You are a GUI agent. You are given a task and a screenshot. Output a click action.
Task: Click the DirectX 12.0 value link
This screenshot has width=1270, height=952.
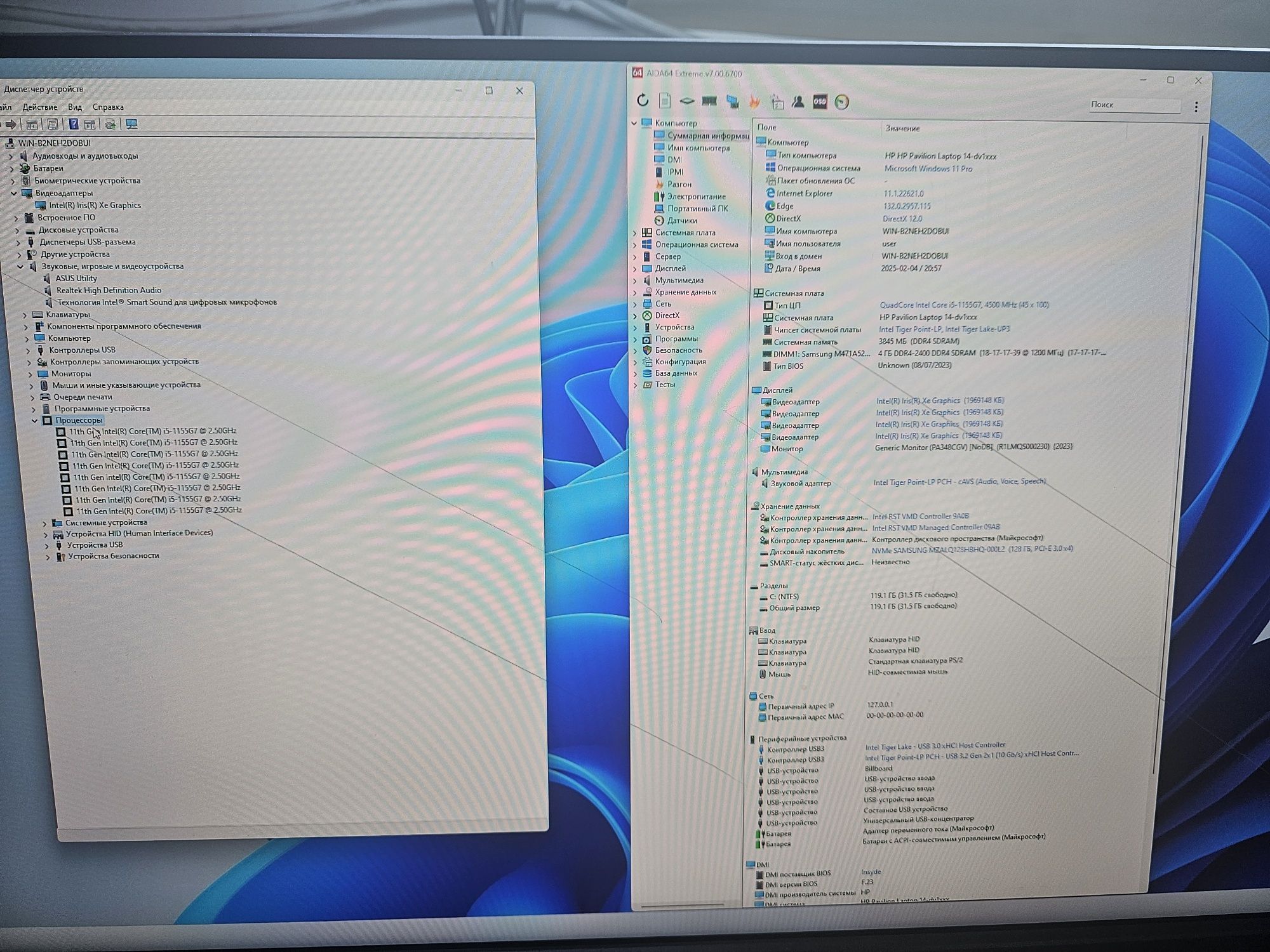tap(902, 219)
